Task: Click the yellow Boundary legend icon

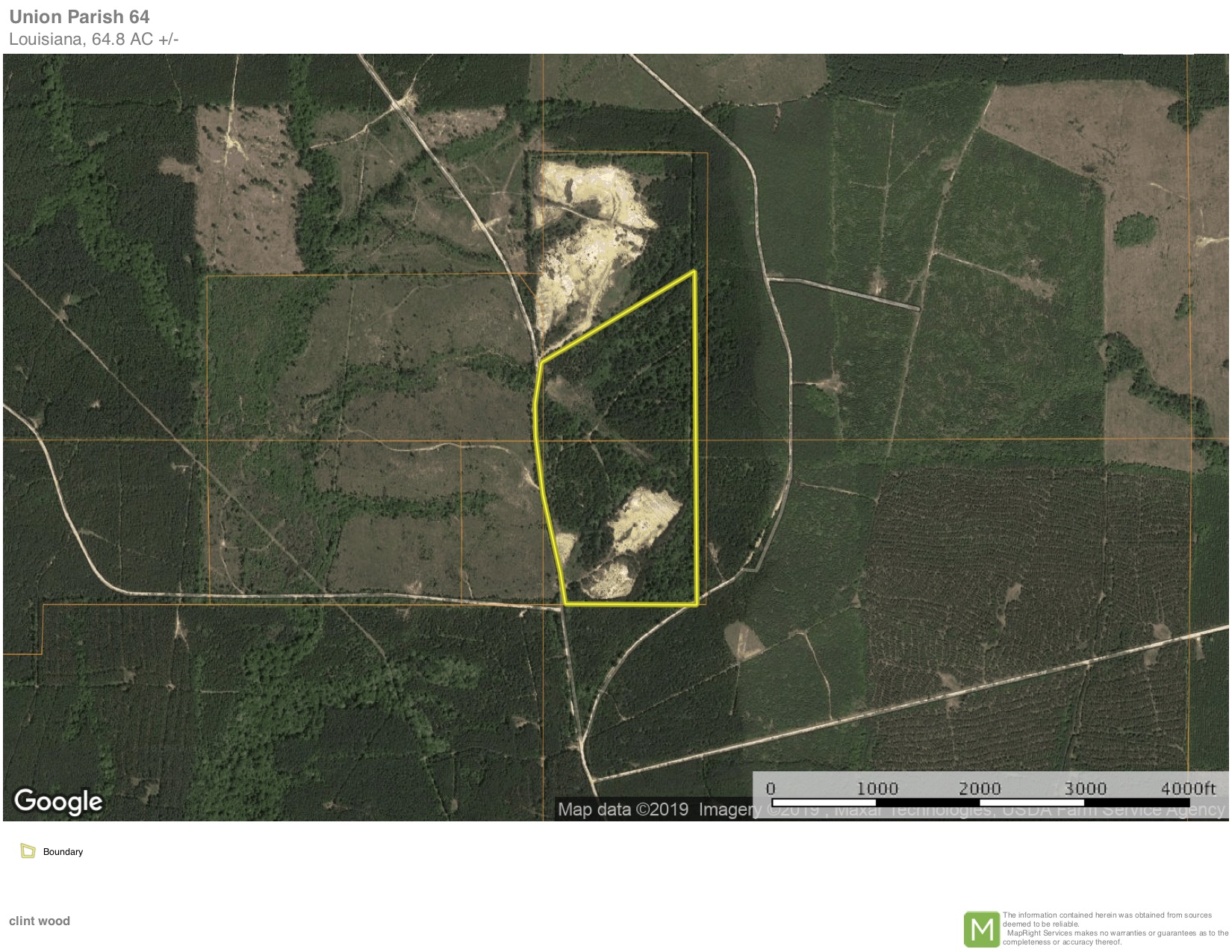Action: pyautogui.click(x=28, y=851)
